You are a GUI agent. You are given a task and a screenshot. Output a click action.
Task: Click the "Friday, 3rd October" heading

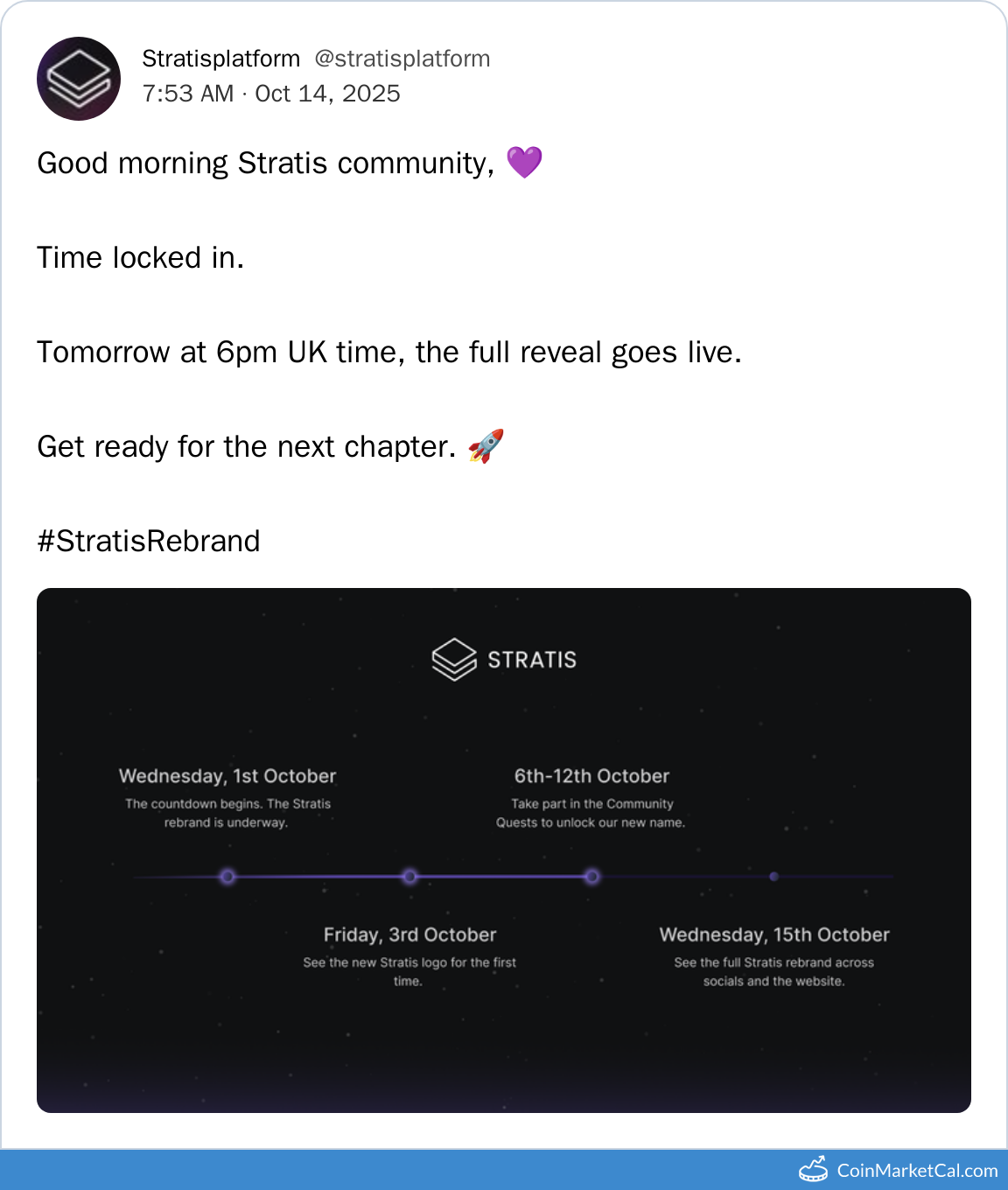click(409, 934)
